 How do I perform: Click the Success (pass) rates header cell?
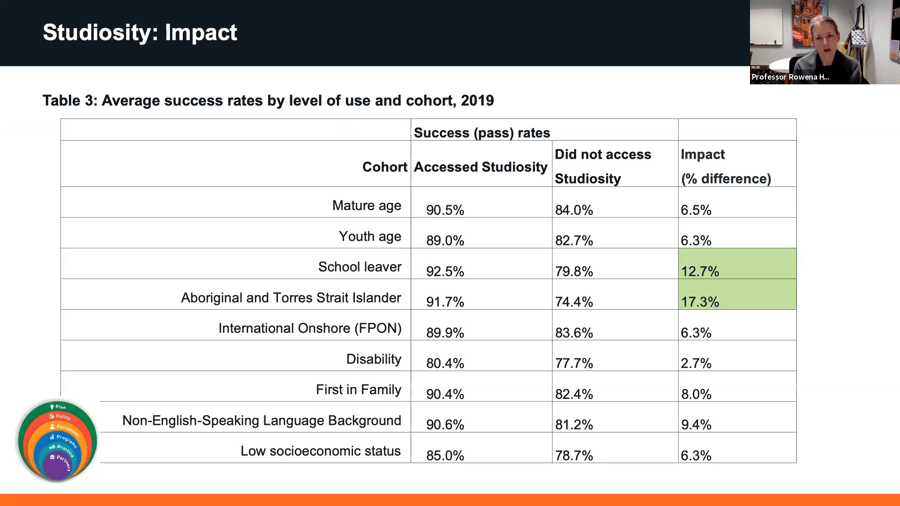482,132
